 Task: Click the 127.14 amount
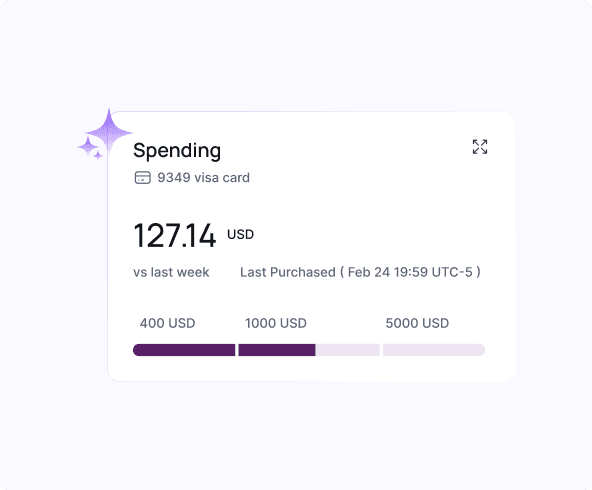[174, 236]
